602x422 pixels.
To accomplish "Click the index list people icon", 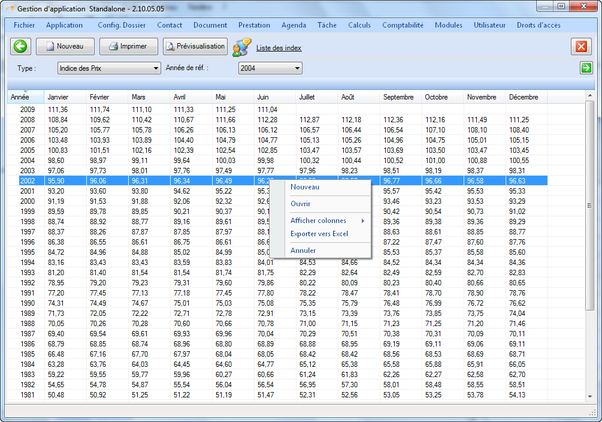I will coord(242,47).
